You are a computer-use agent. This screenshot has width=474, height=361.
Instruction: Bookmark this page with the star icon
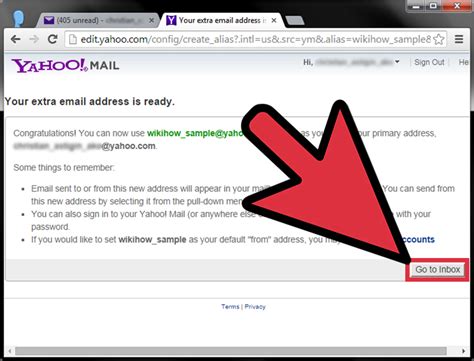point(439,39)
